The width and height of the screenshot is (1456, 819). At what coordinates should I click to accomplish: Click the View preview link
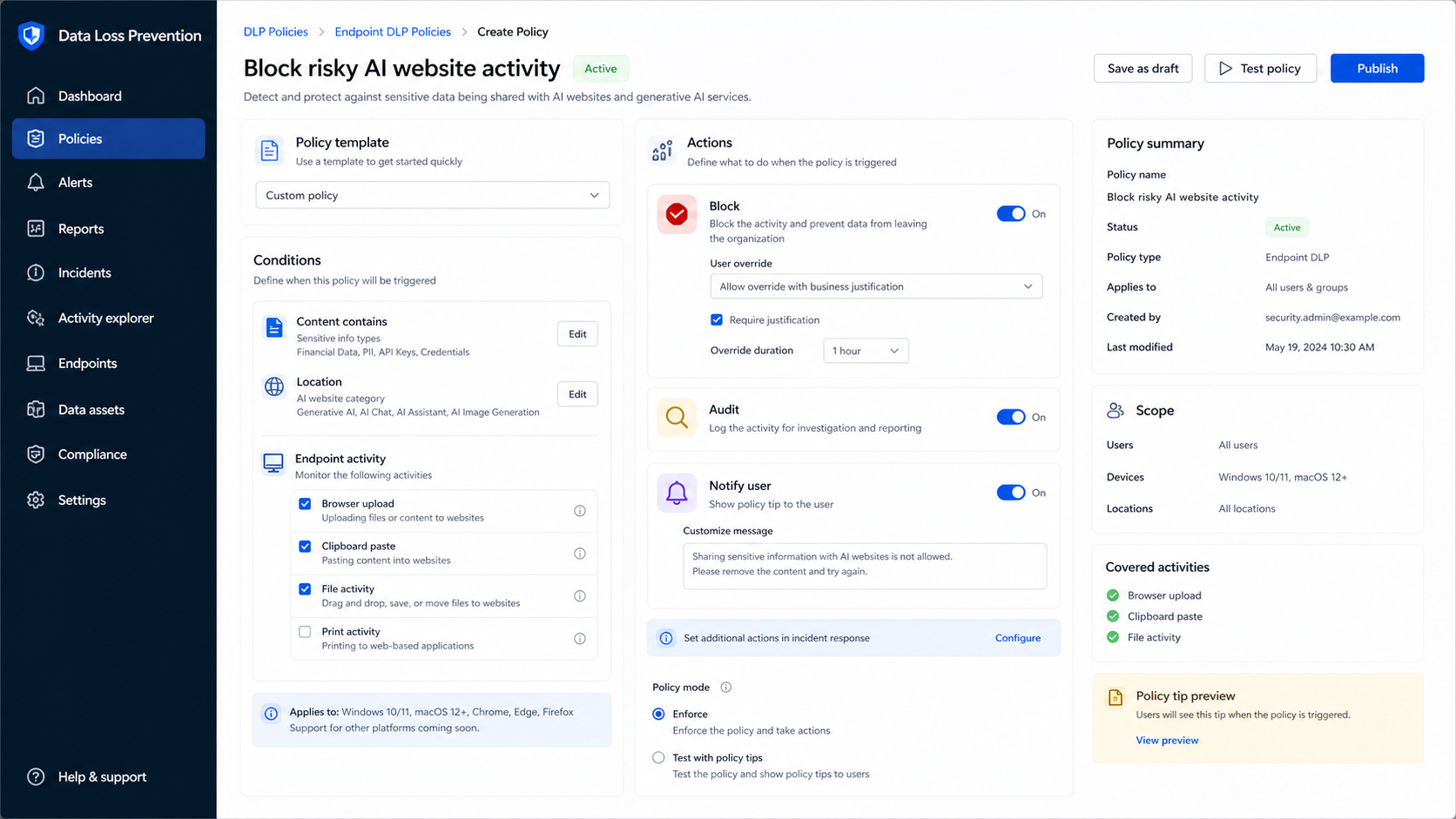[x=1167, y=741]
